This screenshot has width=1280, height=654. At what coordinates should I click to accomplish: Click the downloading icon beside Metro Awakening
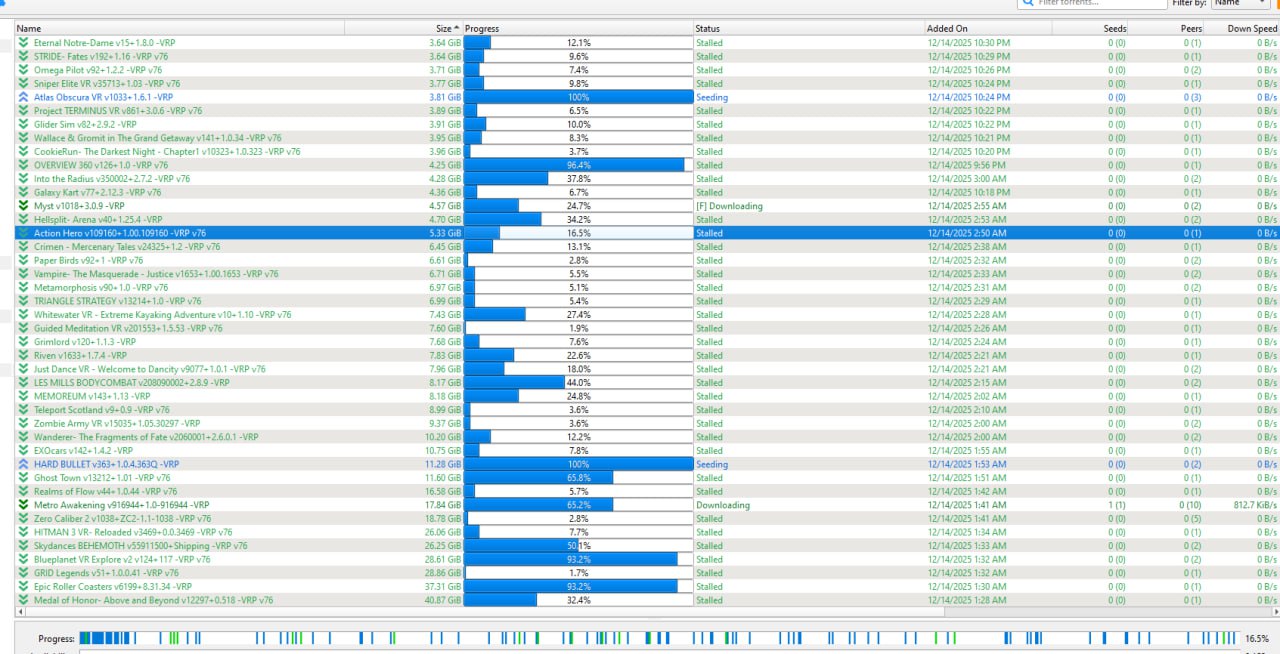tap(23, 505)
